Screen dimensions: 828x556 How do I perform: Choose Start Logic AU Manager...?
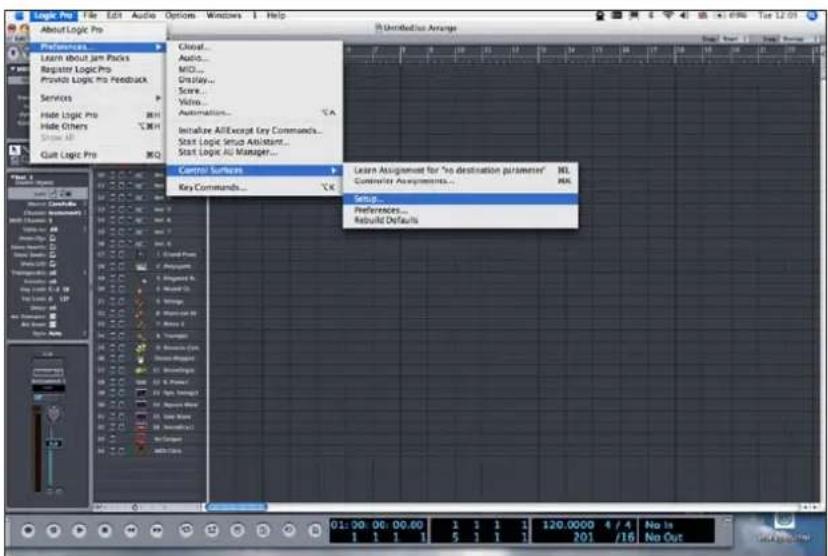254,153
